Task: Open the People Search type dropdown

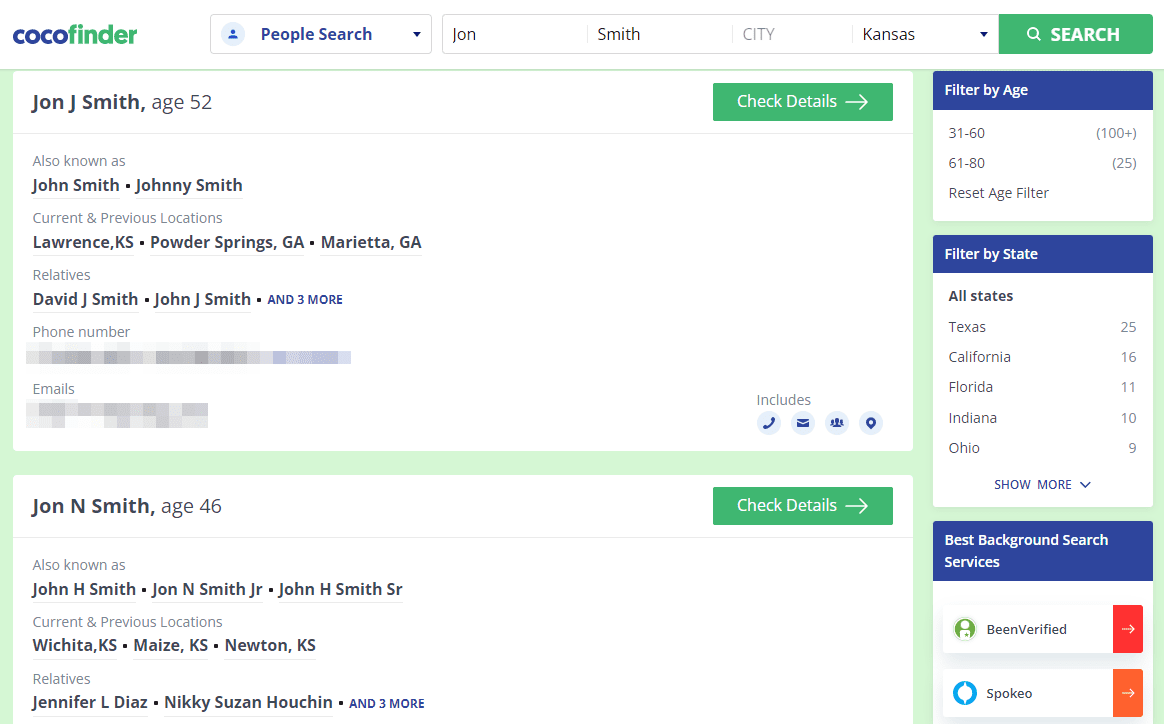Action: [320, 34]
